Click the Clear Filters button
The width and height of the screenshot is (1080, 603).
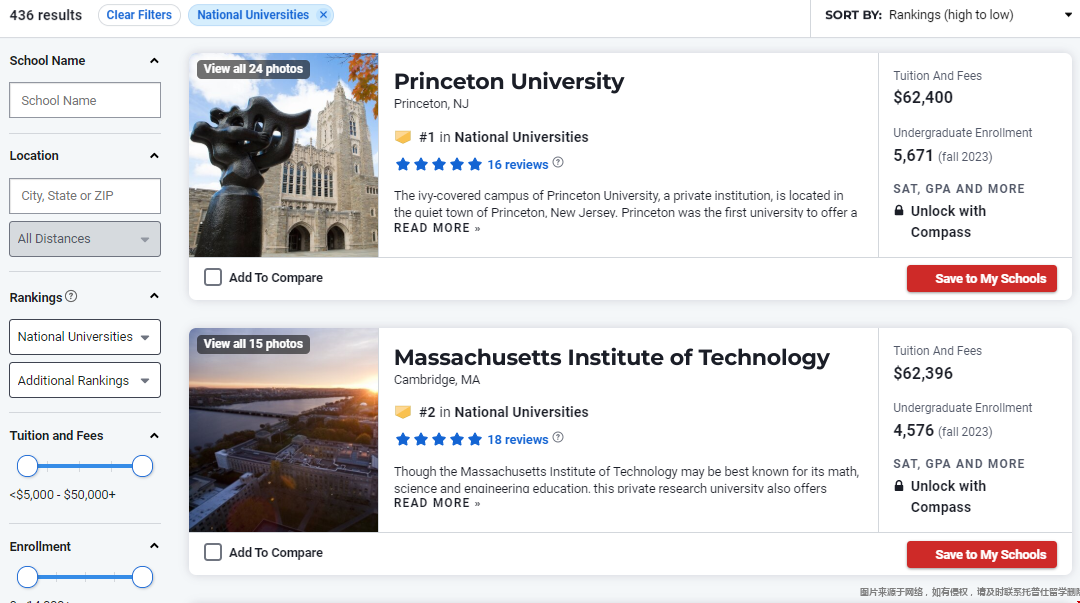pos(139,14)
